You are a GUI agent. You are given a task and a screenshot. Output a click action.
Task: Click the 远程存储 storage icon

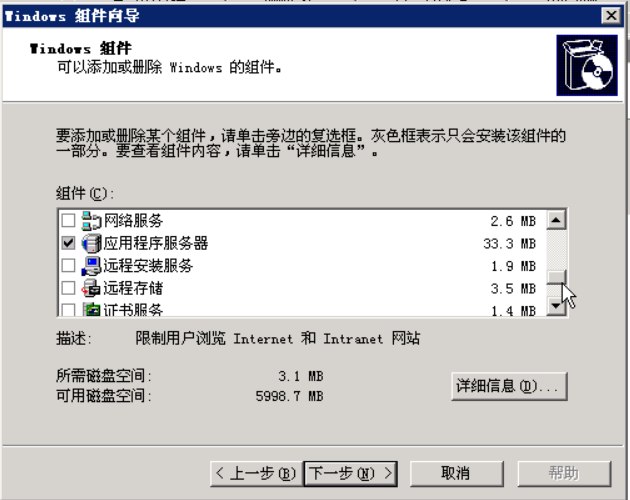pos(92,288)
